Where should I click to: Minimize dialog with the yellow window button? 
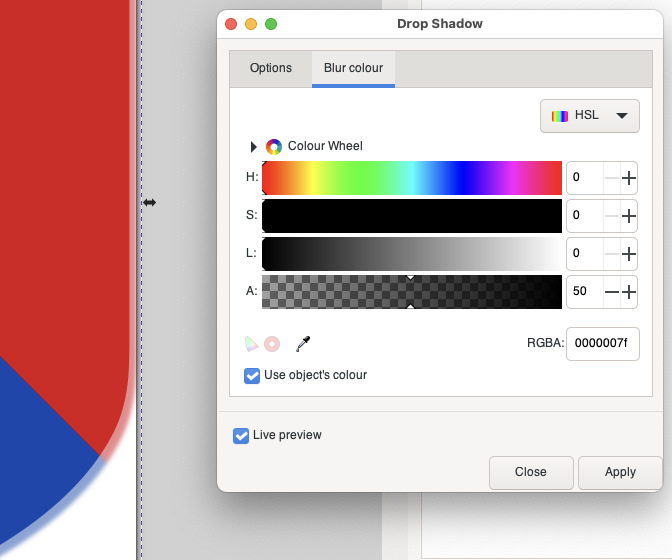[251, 24]
